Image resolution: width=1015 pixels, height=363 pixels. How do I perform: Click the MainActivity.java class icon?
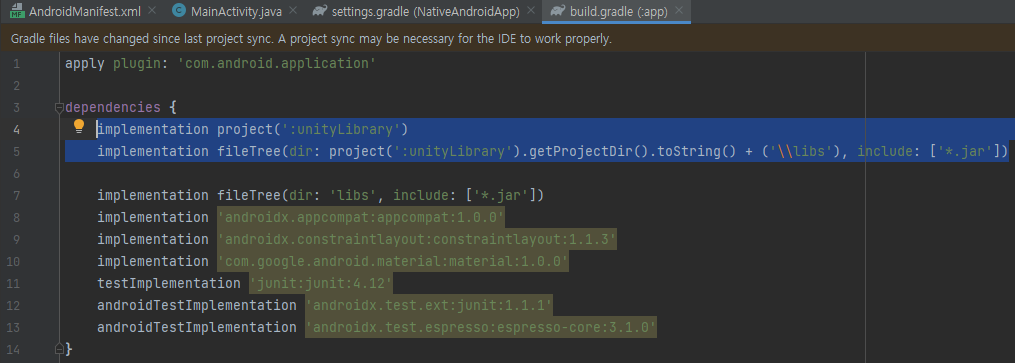[179, 11]
